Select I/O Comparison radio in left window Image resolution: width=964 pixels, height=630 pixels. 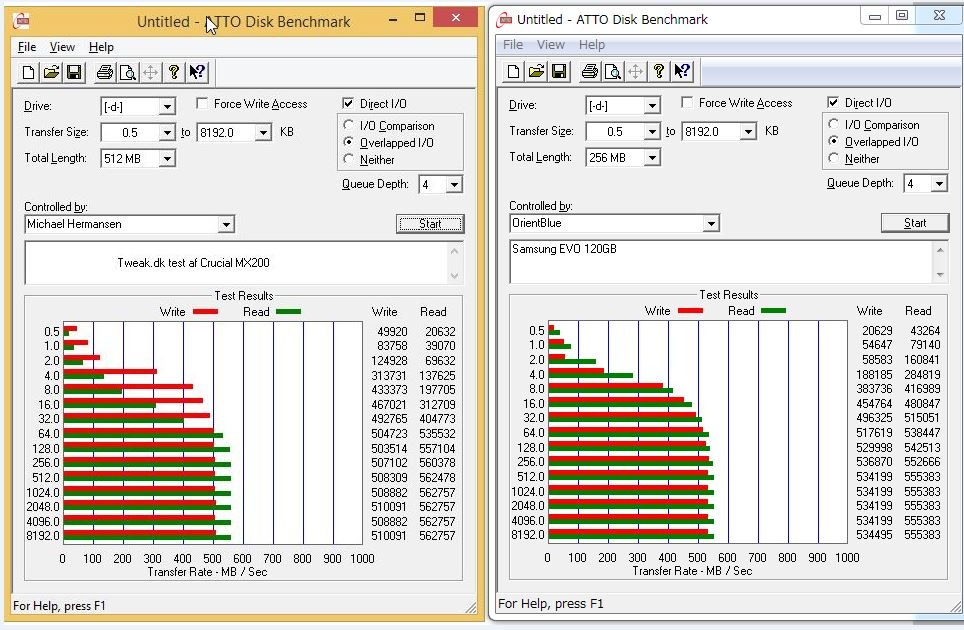pyautogui.click(x=348, y=126)
